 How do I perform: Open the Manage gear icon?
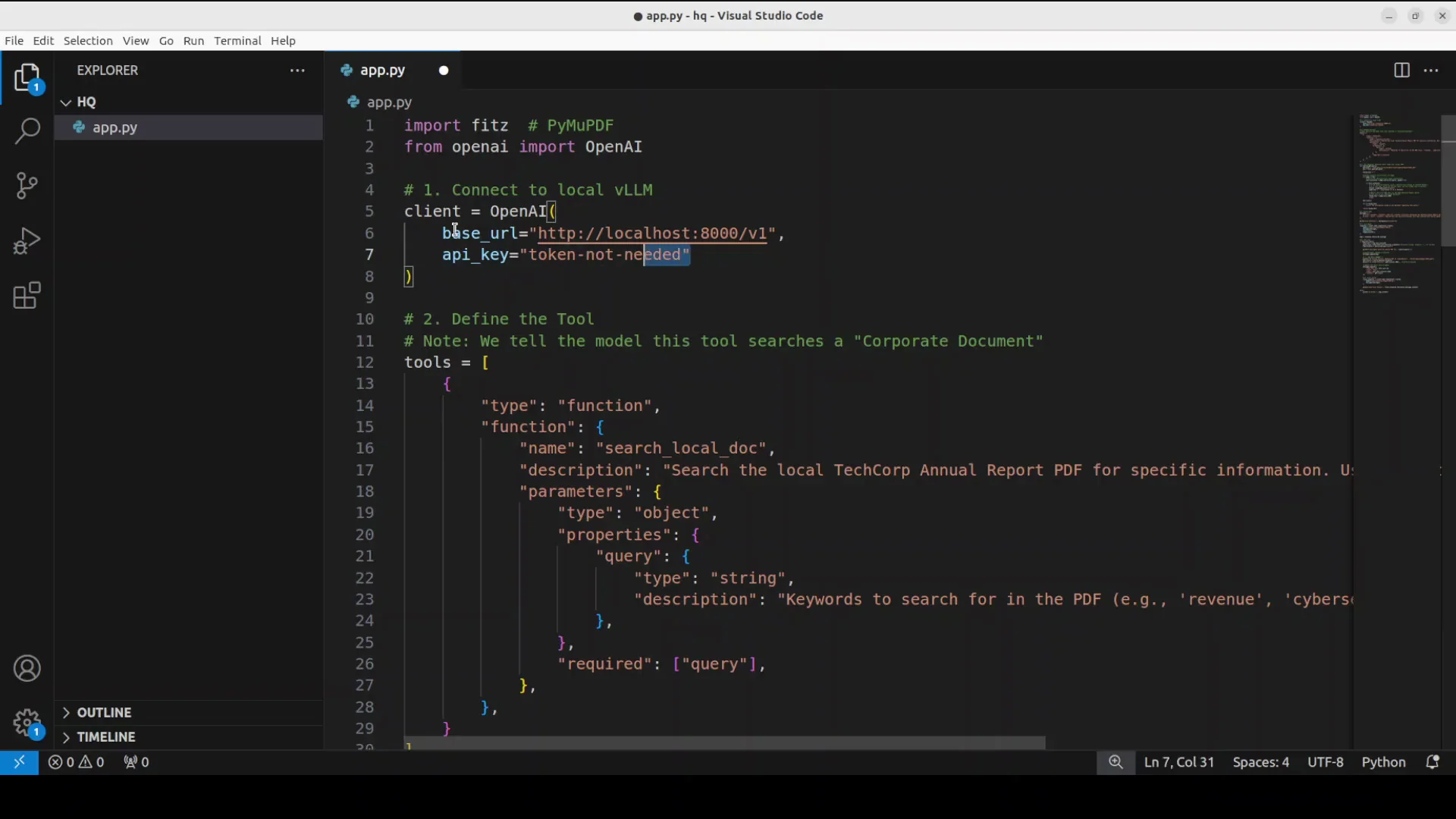27,723
